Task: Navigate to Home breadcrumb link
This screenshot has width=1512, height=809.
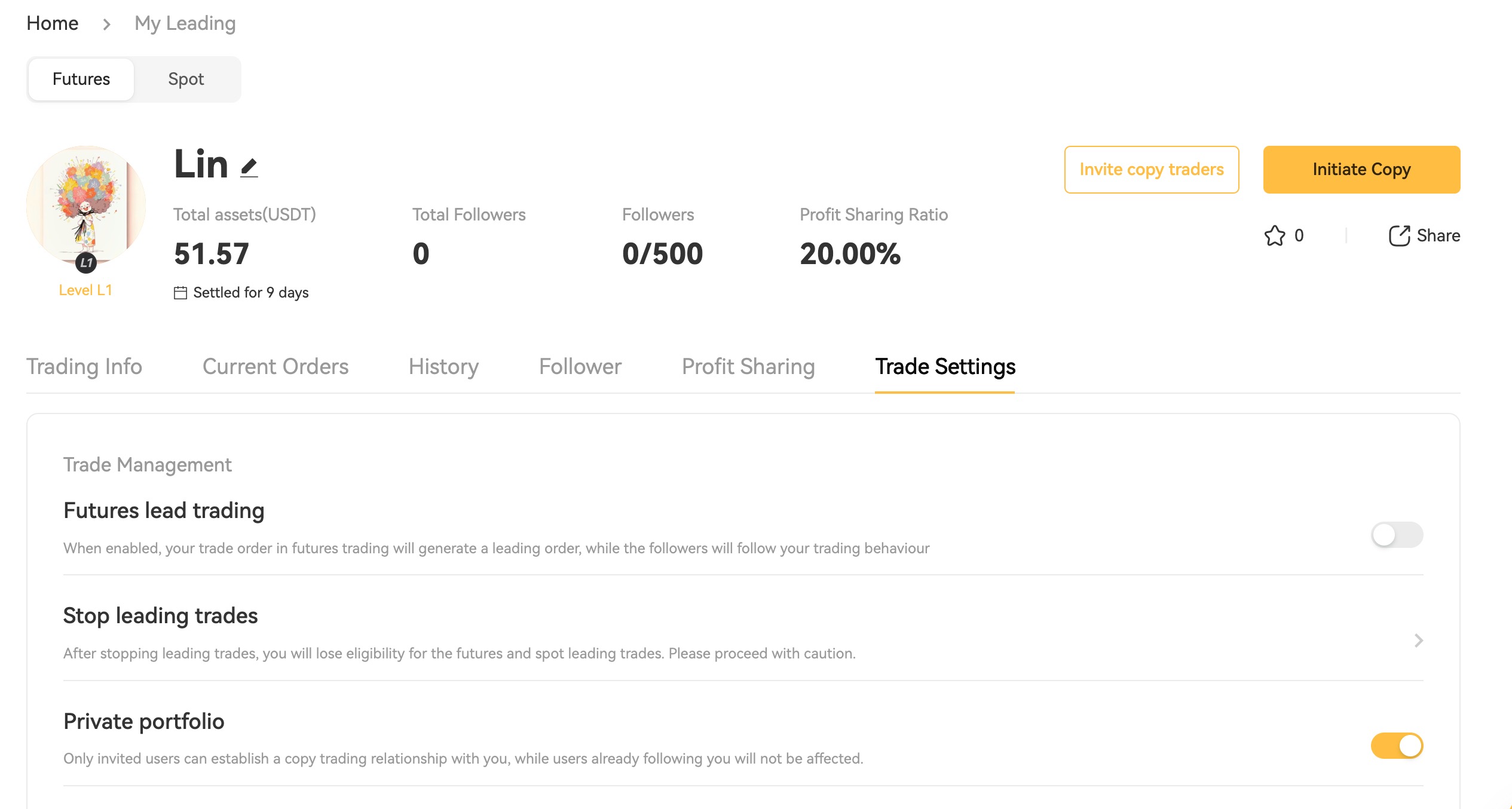Action: coord(53,23)
